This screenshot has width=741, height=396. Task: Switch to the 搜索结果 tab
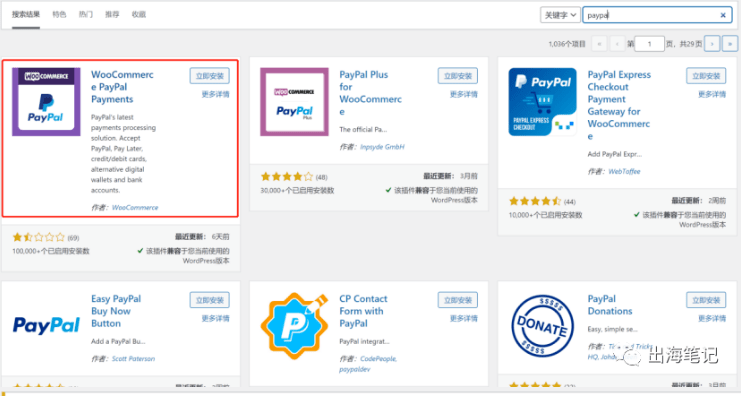point(26,15)
